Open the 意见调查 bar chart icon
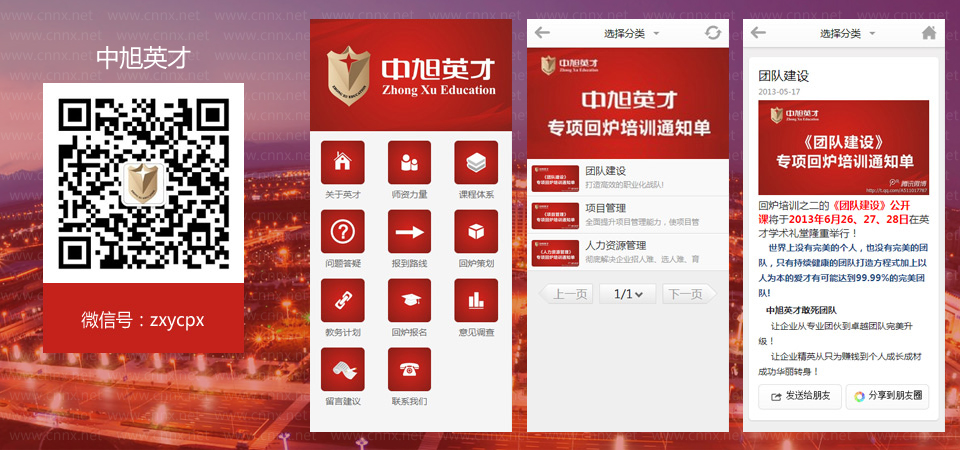The image size is (960, 450). (476, 301)
